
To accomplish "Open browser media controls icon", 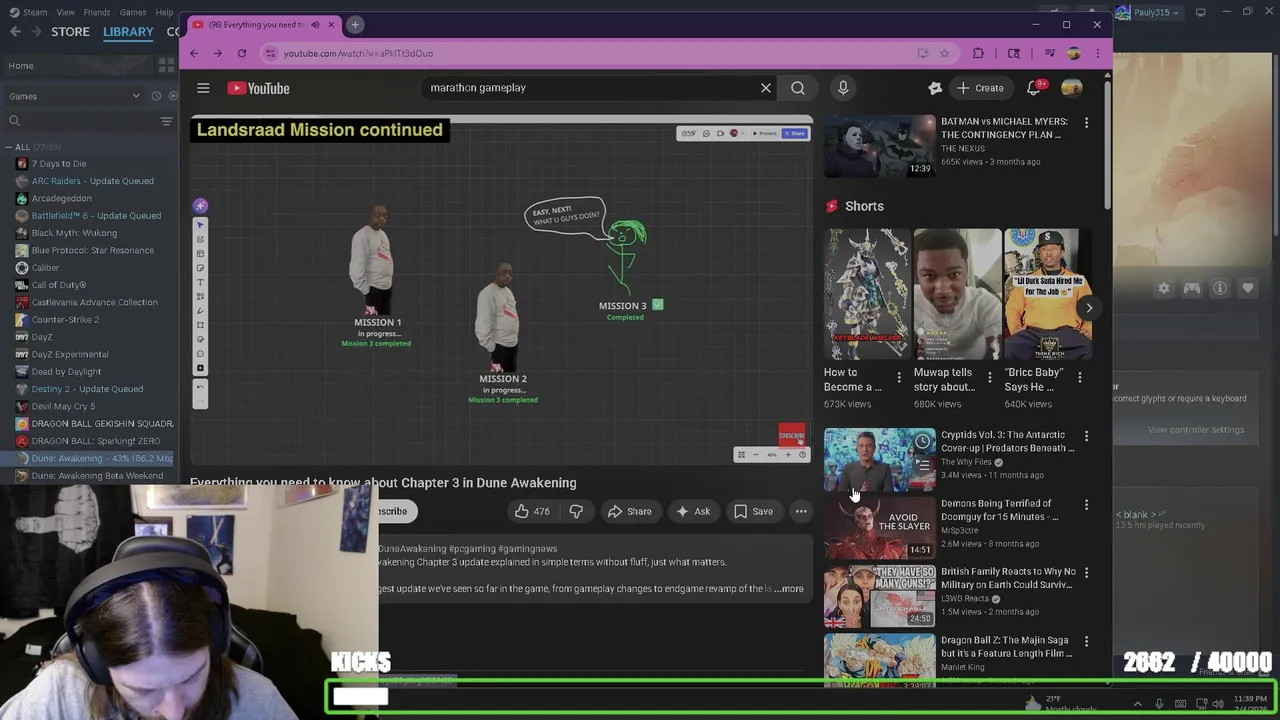I will point(1049,53).
